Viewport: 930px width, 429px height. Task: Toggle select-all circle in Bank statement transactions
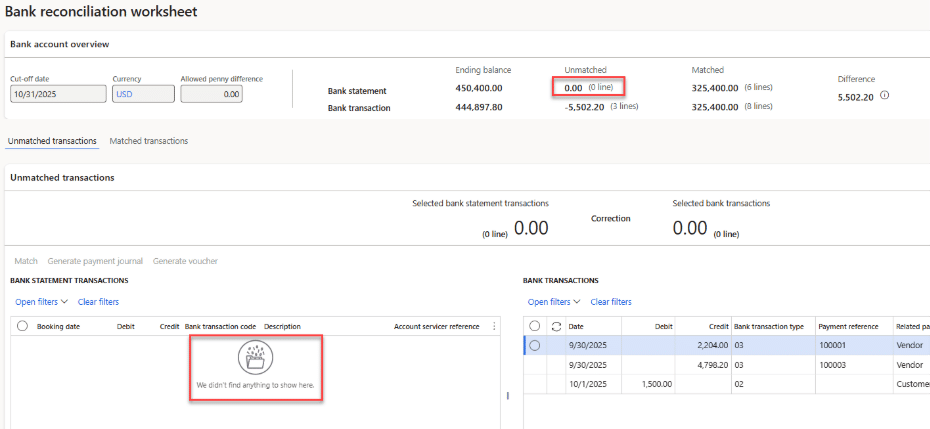[x=22, y=326]
